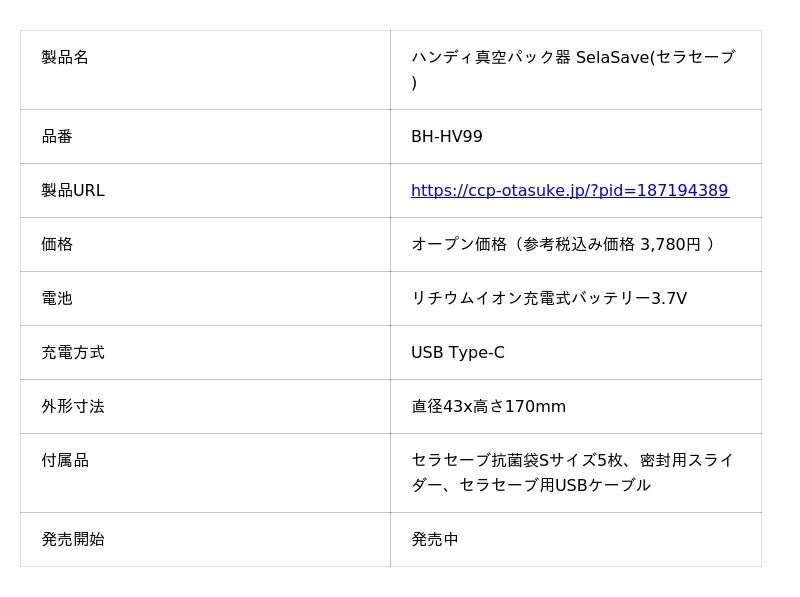Open the ccp-otasuke.jp product URL link
The image size is (800, 597).
569,190
